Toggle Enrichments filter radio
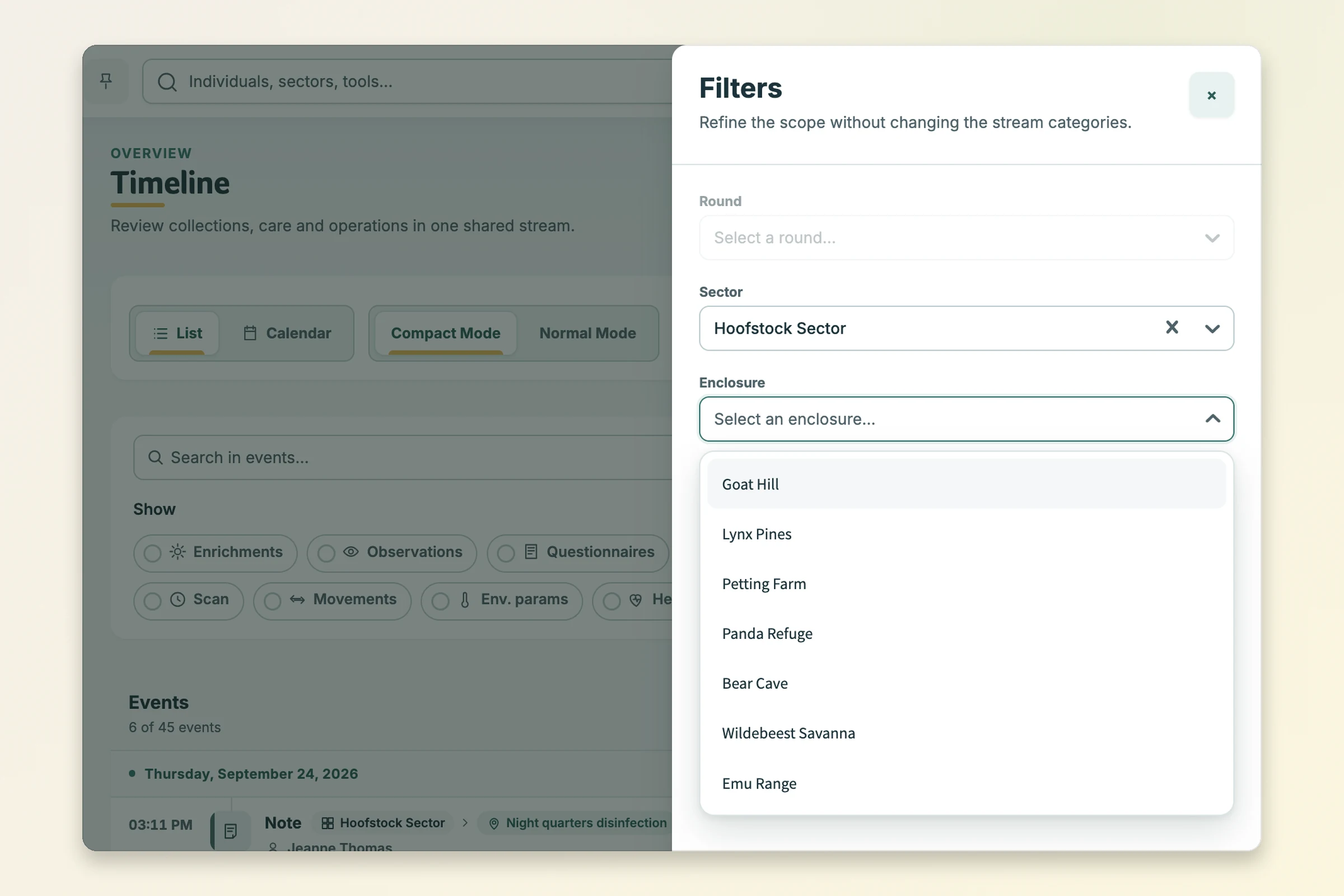The image size is (1344, 896). (x=152, y=553)
